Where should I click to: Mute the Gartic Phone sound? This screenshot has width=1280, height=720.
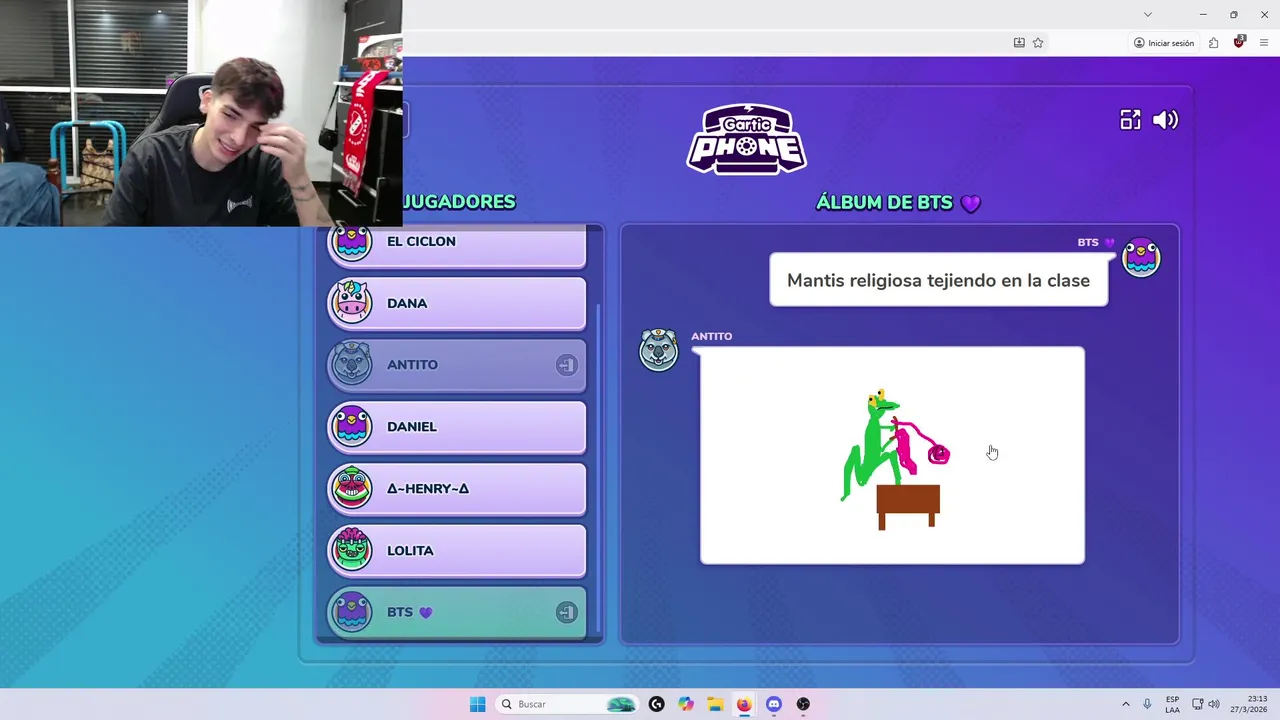[x=1165, y=120]
